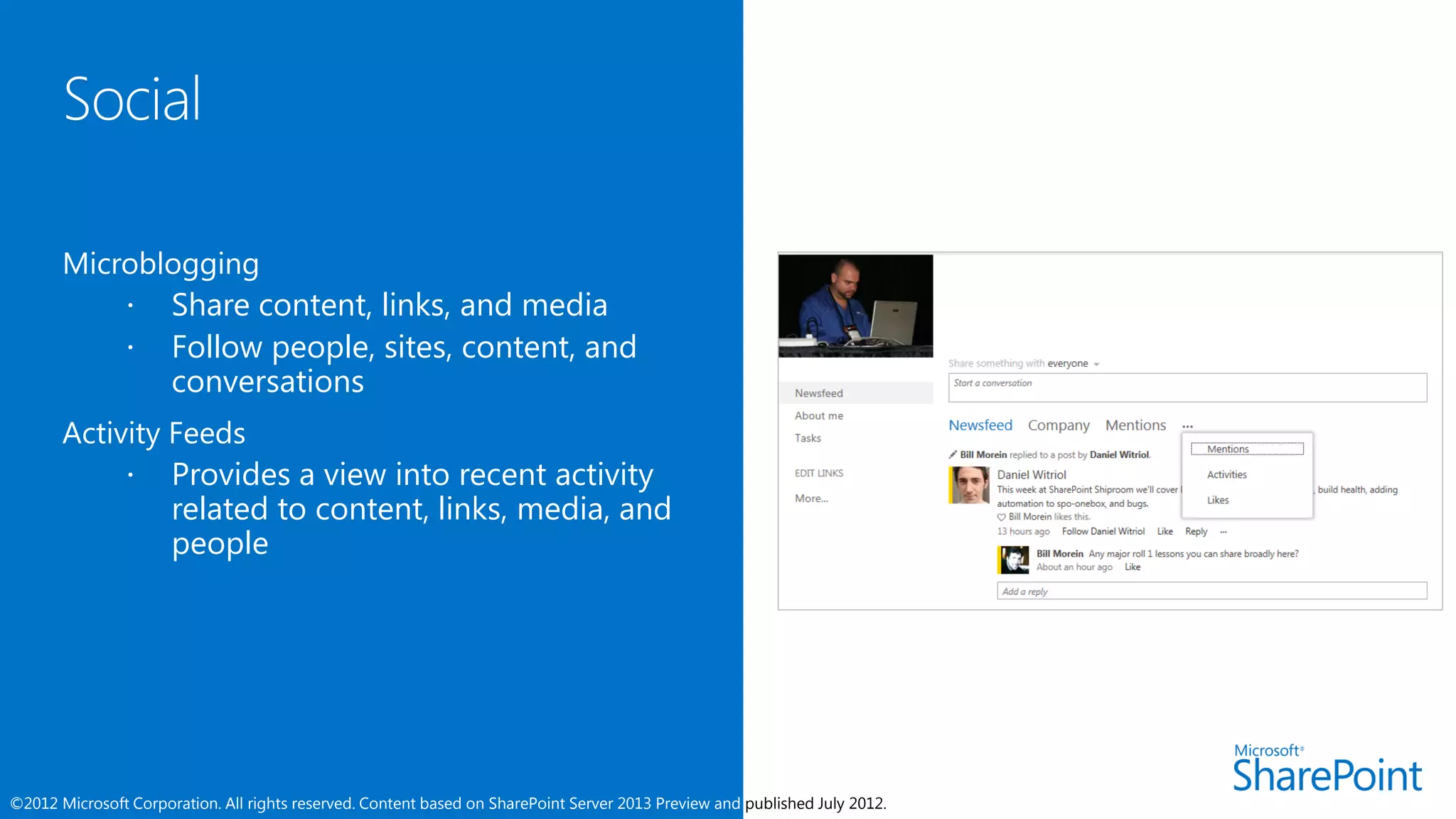This screenshot has height=819, width=1456.
Task: Click Follow Daniel Witriol
Action: 1103,532
